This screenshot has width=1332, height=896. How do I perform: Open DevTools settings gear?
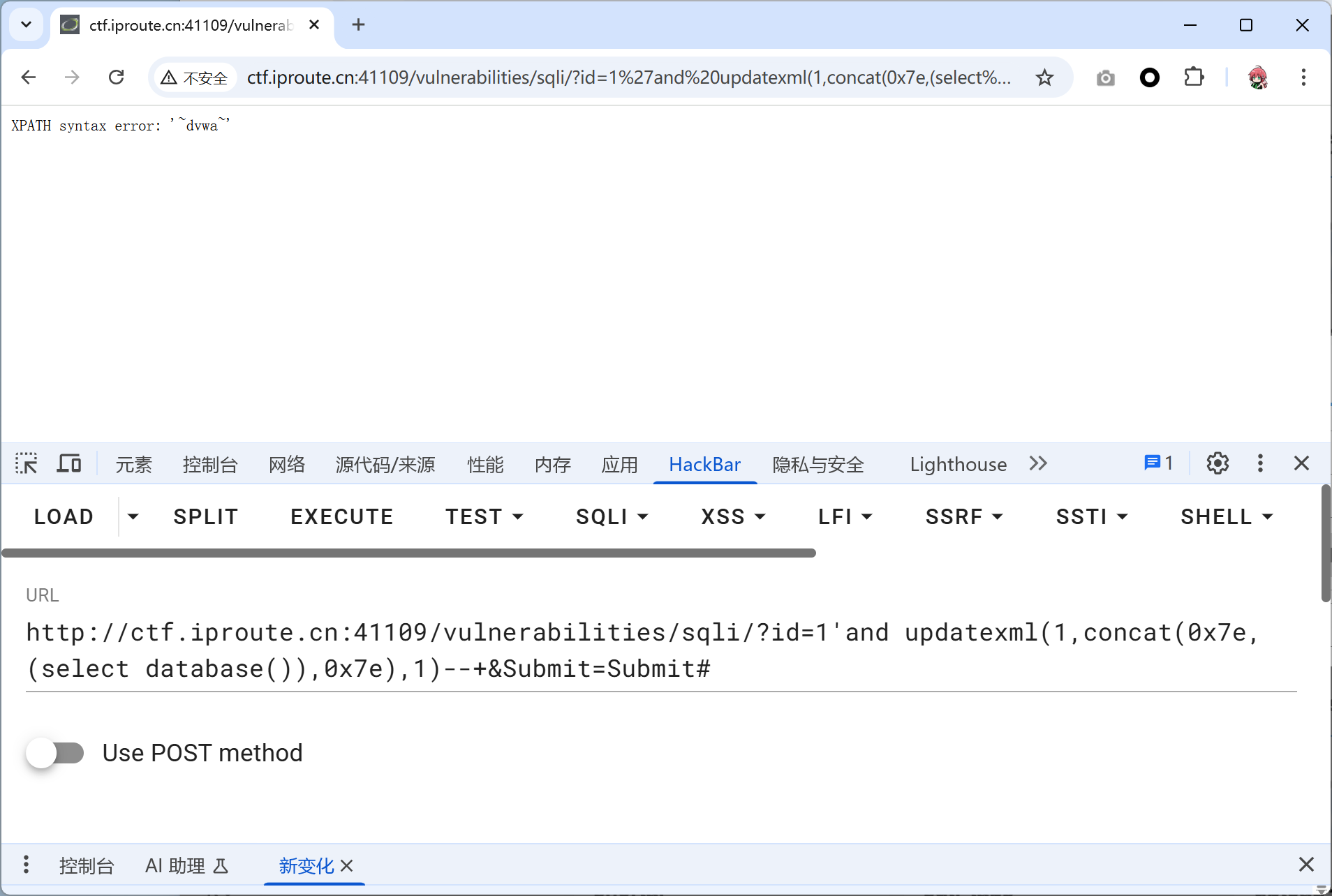tap(1218, 463)
